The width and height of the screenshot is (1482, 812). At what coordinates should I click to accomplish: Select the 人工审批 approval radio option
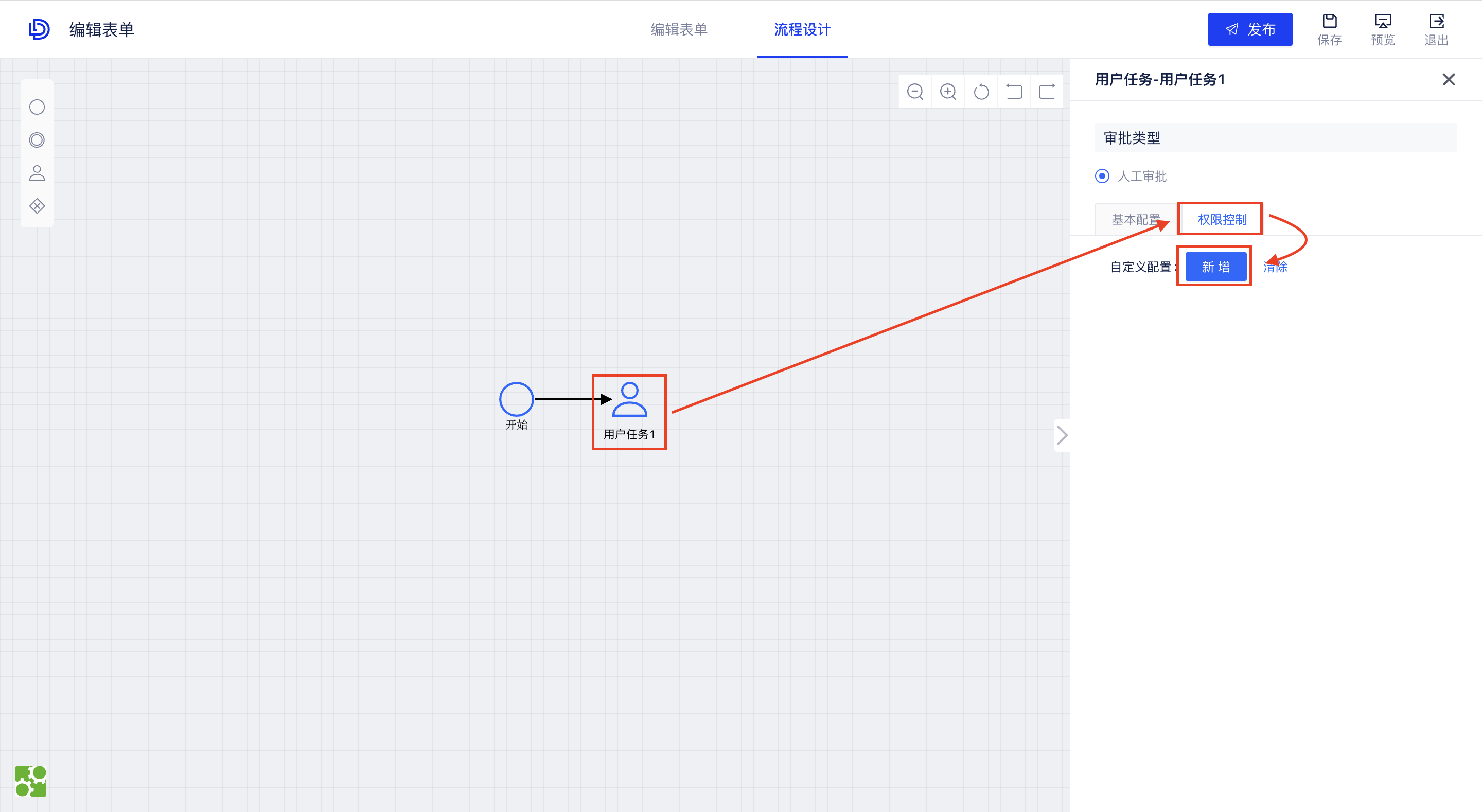tap(1102, 176)
